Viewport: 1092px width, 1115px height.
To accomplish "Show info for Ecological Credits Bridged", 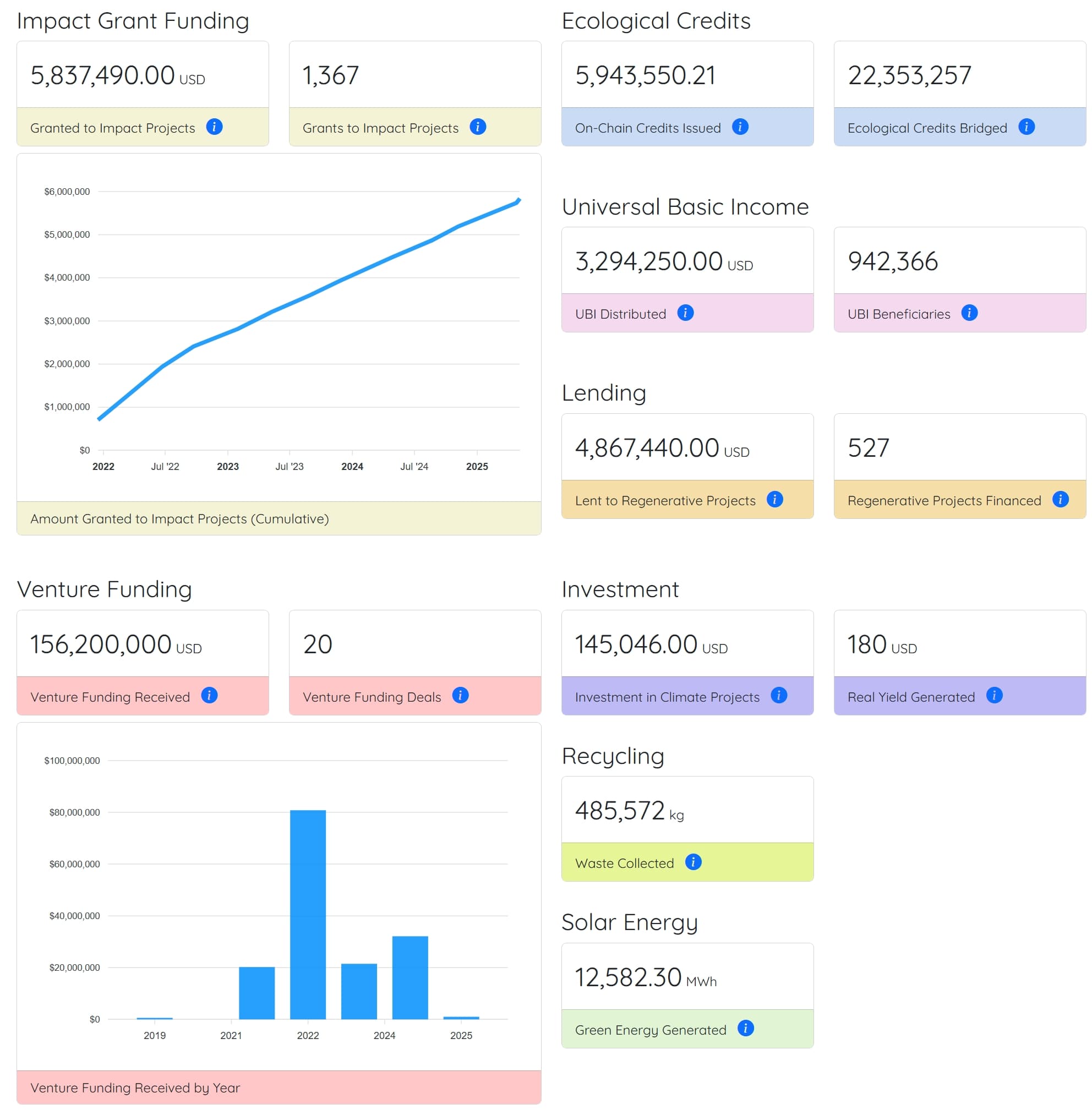I will (1027, 127).
